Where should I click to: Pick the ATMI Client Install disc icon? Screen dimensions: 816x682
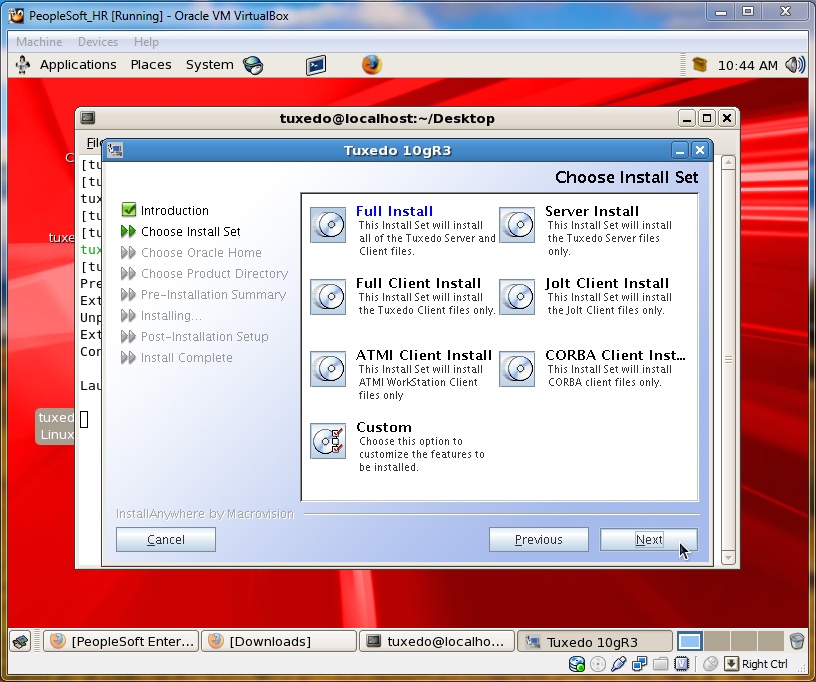[x=328, y=369]
